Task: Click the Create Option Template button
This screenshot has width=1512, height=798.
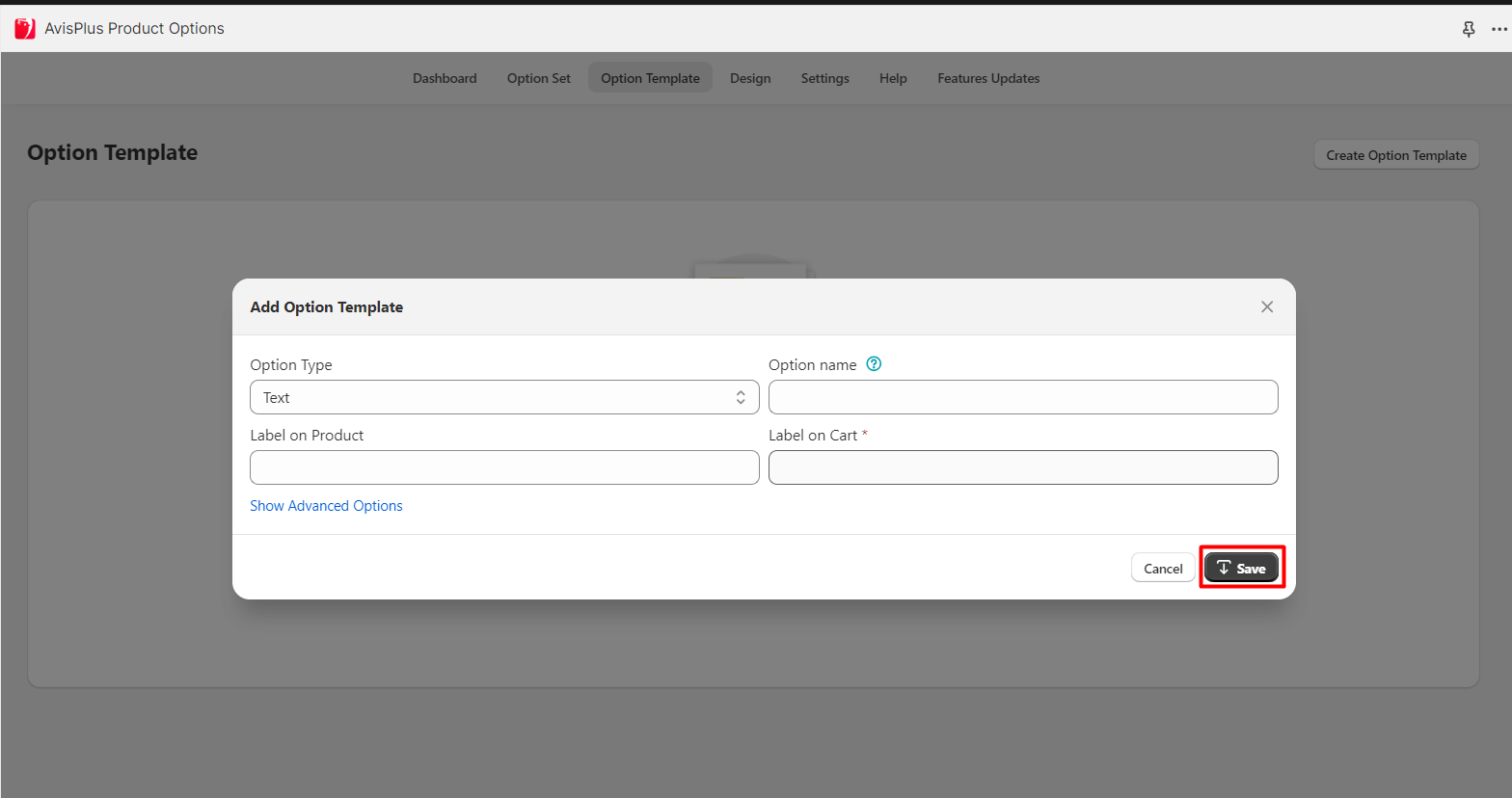Action: (1395, 155)
